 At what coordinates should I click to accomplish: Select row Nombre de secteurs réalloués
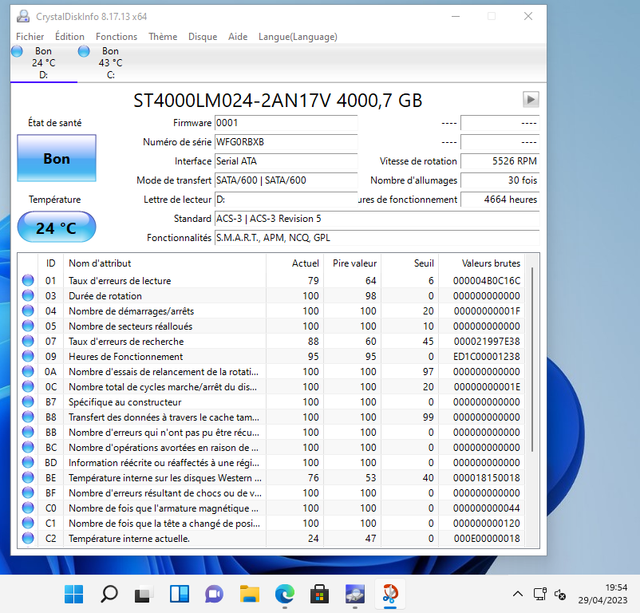271,326
